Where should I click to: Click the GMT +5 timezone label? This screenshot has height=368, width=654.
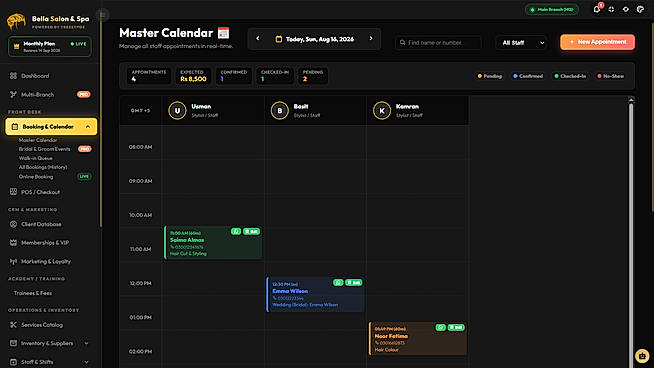click(x=140, y=111)
